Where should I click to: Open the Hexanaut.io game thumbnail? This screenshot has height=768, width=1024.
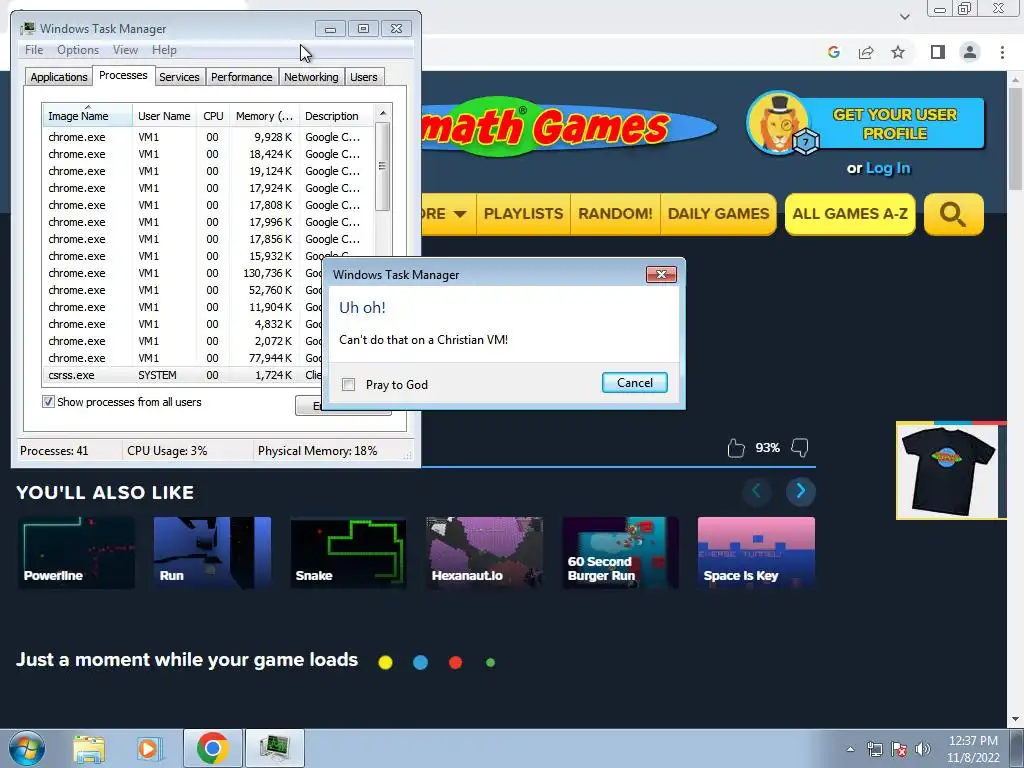click(x=484, y=553)
